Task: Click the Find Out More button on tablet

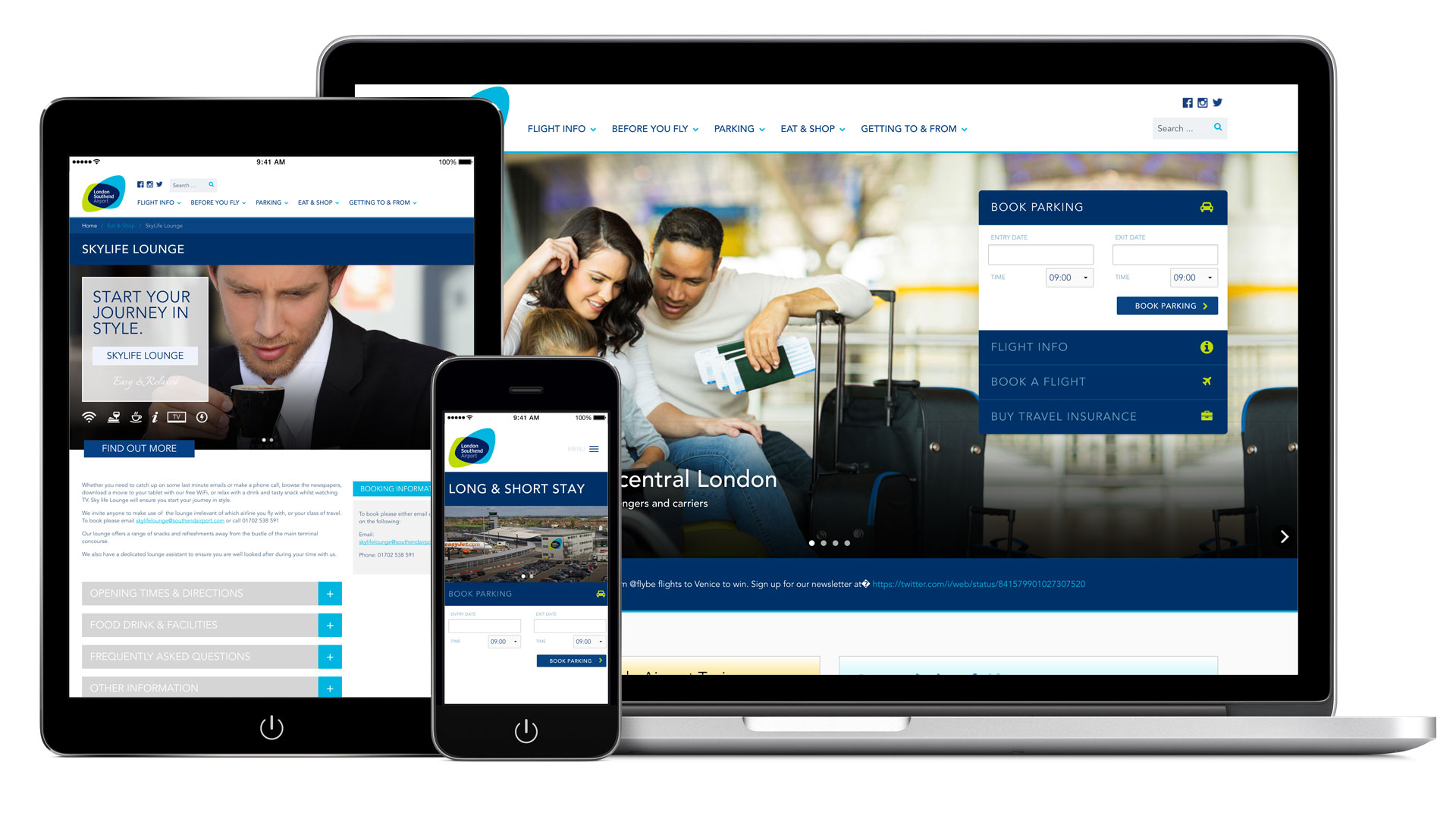Action: click(x=138, y=447)
